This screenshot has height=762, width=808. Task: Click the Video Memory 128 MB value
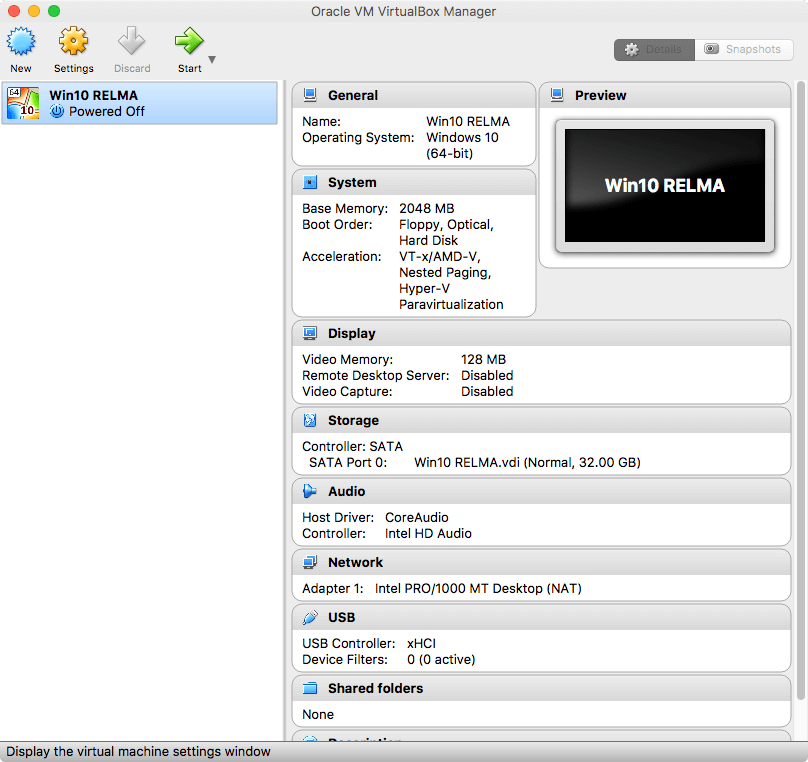pos(483,359)
